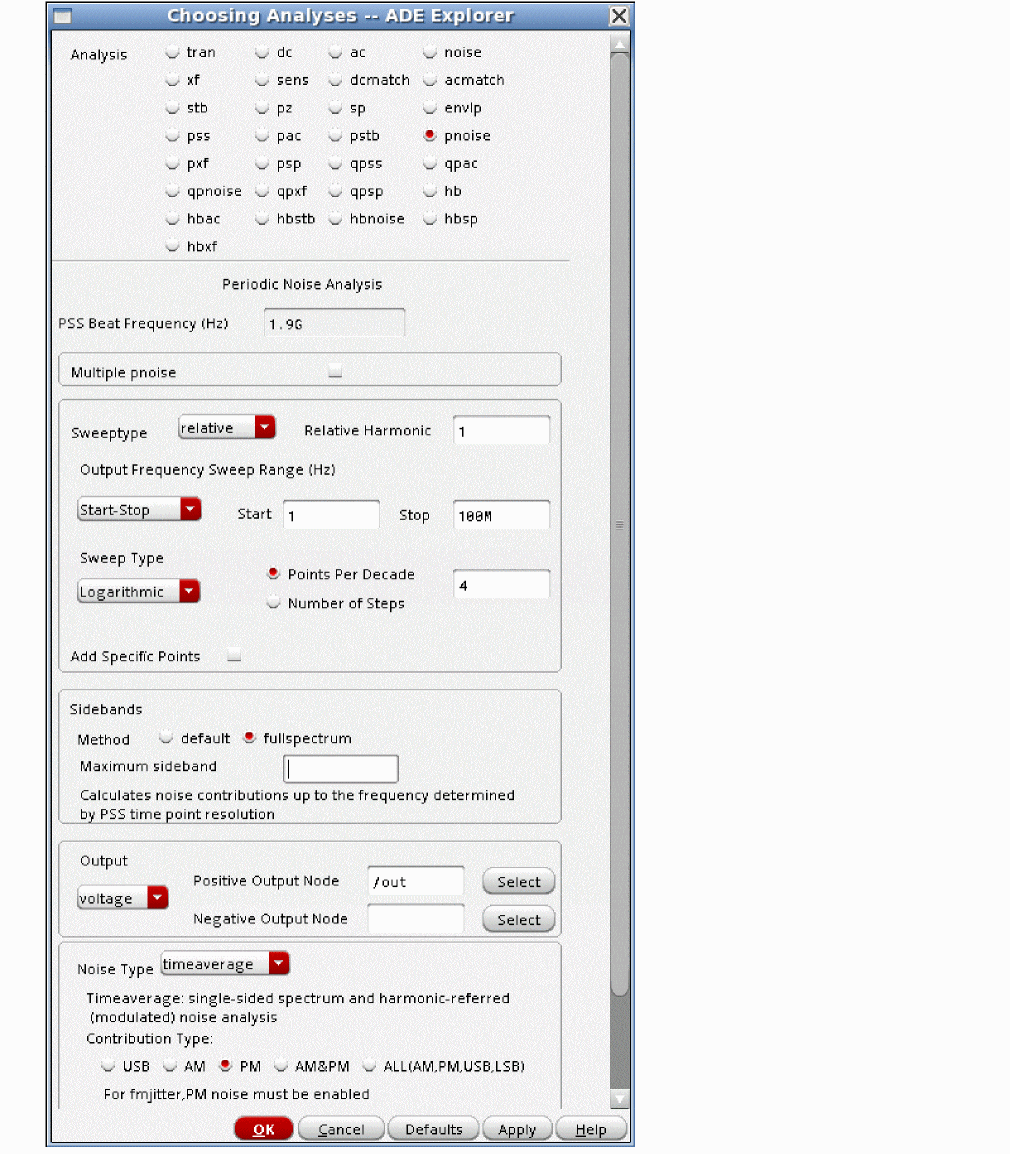This screenshot has width=1010, height=1154.
Task: Select AM contribution type
Action: tap(170, 1066)
